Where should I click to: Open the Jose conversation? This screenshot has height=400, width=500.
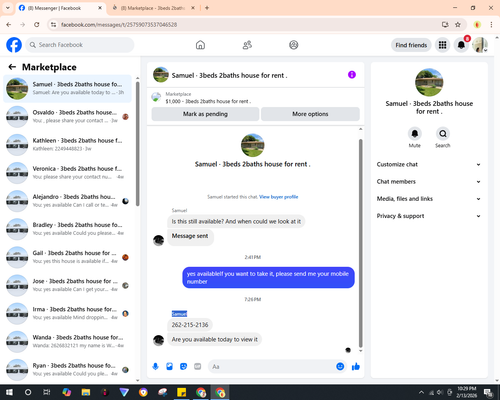pyautogui.click(x=68, y=285)
